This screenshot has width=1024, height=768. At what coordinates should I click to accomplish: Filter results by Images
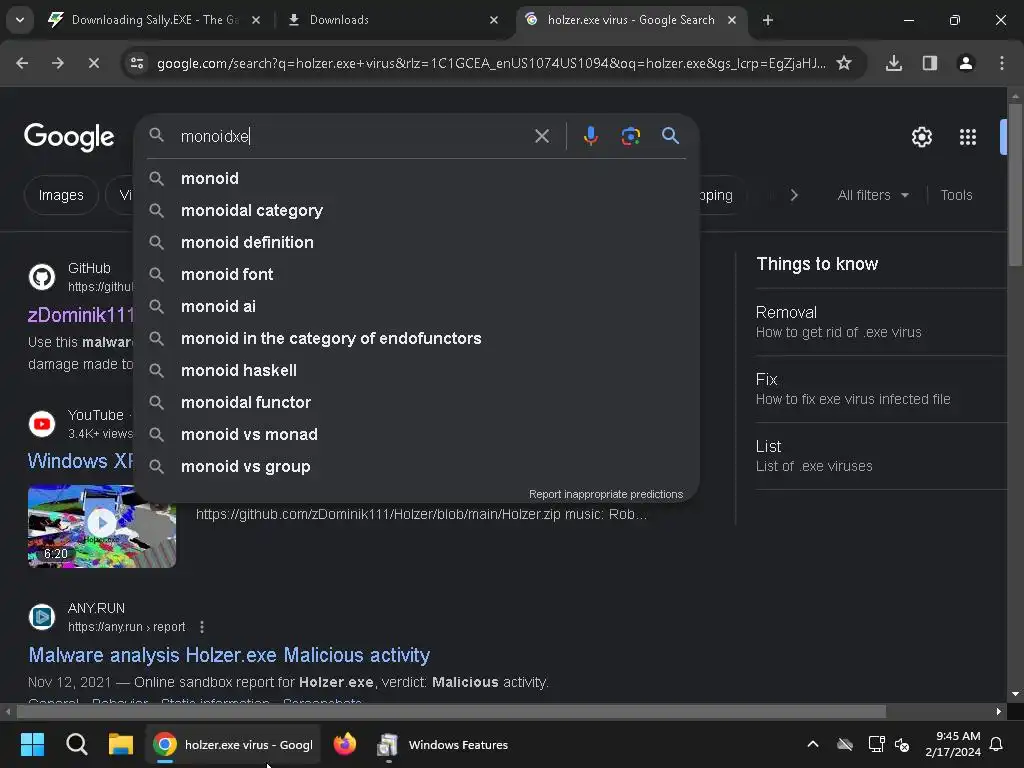pyautogui.click(x=61, y=195)
